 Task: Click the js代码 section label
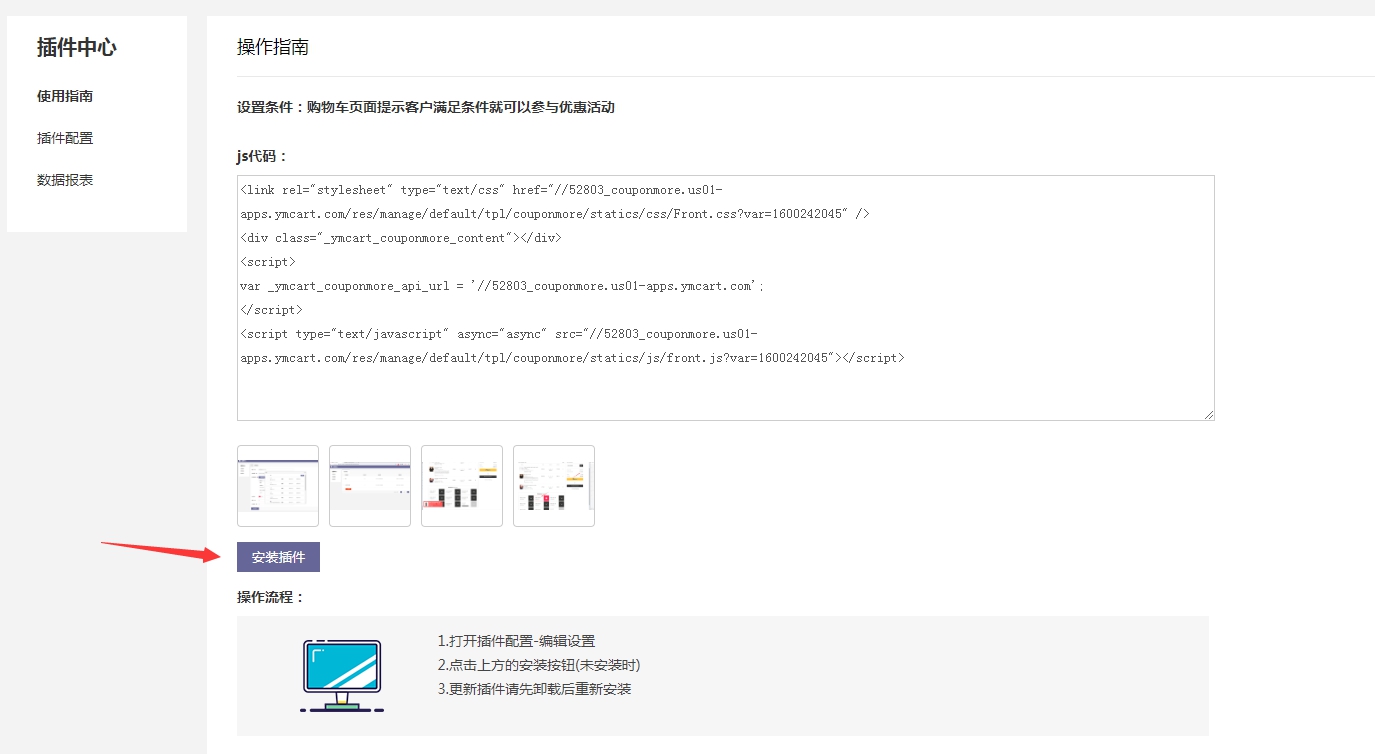click(x=262, y=156)
